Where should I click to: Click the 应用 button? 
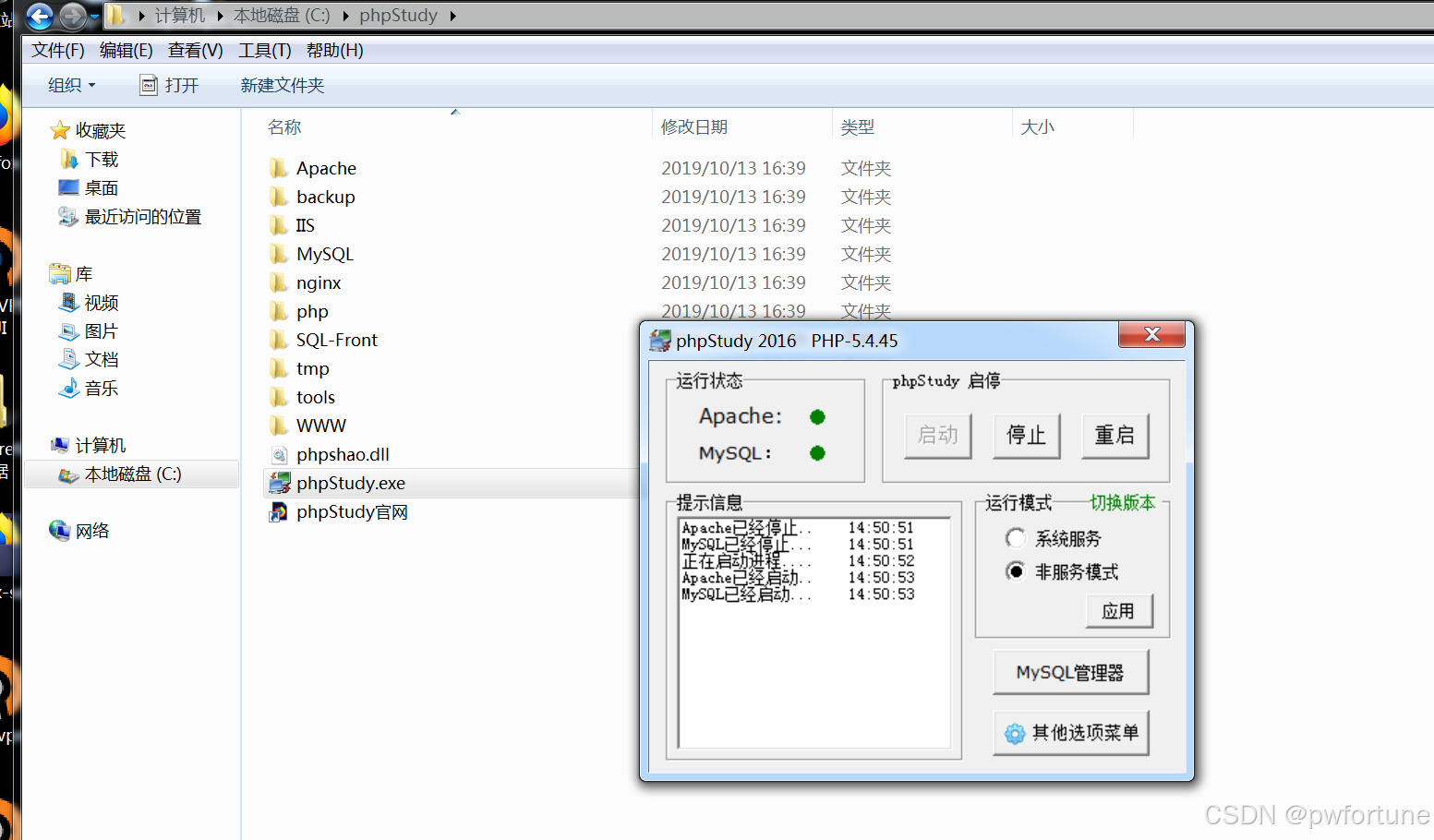[x=1119, y=611]
